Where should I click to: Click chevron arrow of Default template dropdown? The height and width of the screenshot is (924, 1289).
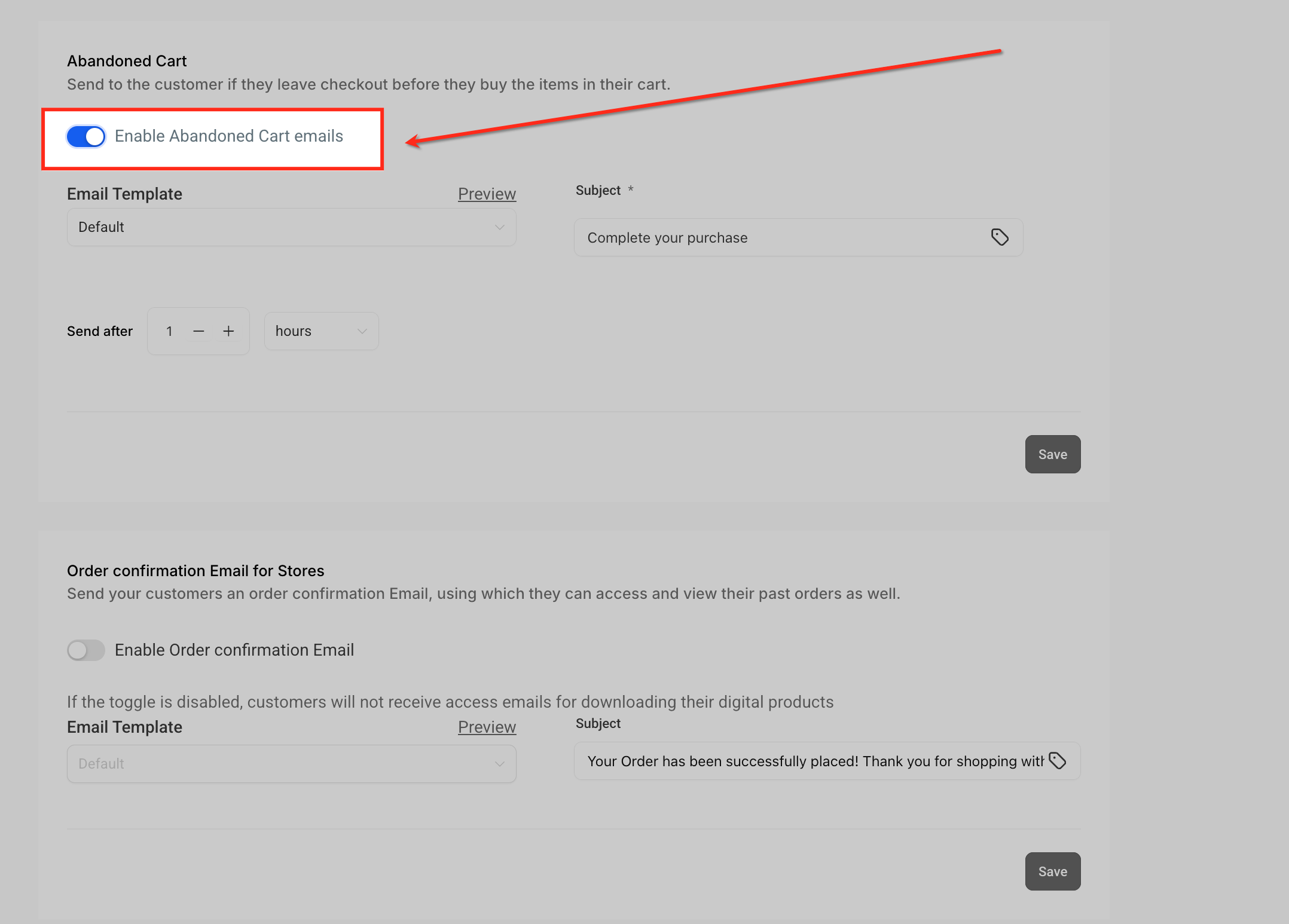click(x=500, y=227)
